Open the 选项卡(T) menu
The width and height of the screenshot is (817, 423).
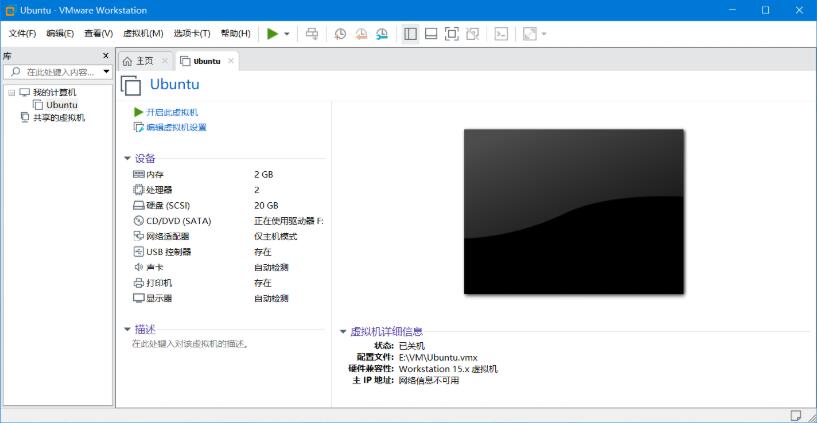pos(192,34)
